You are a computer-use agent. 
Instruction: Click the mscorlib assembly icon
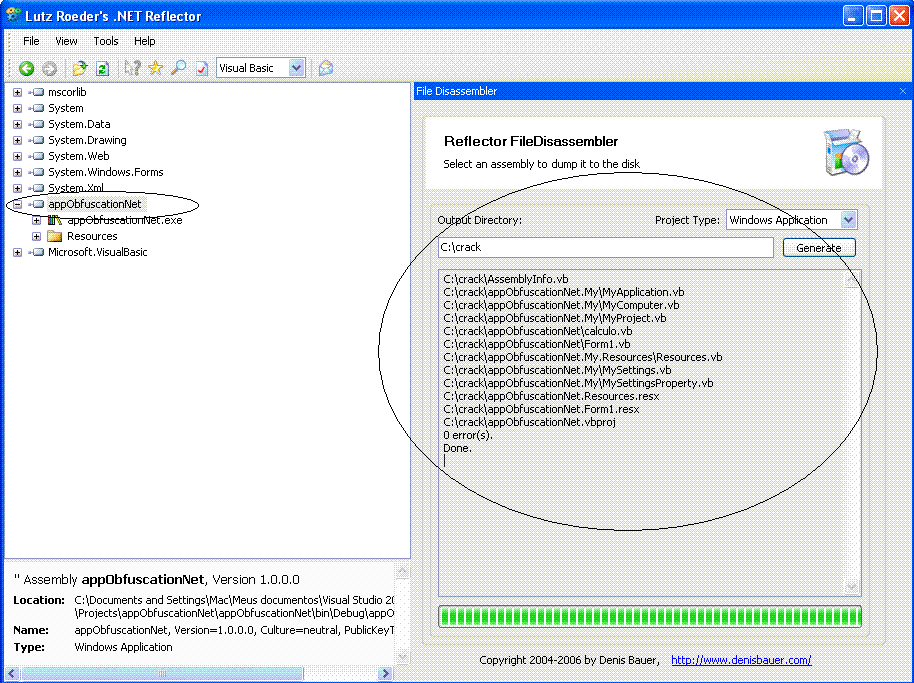click(x=36, y=92)
